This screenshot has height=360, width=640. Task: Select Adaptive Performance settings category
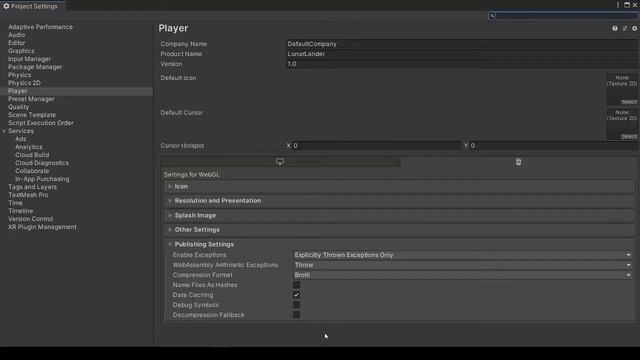40,27
